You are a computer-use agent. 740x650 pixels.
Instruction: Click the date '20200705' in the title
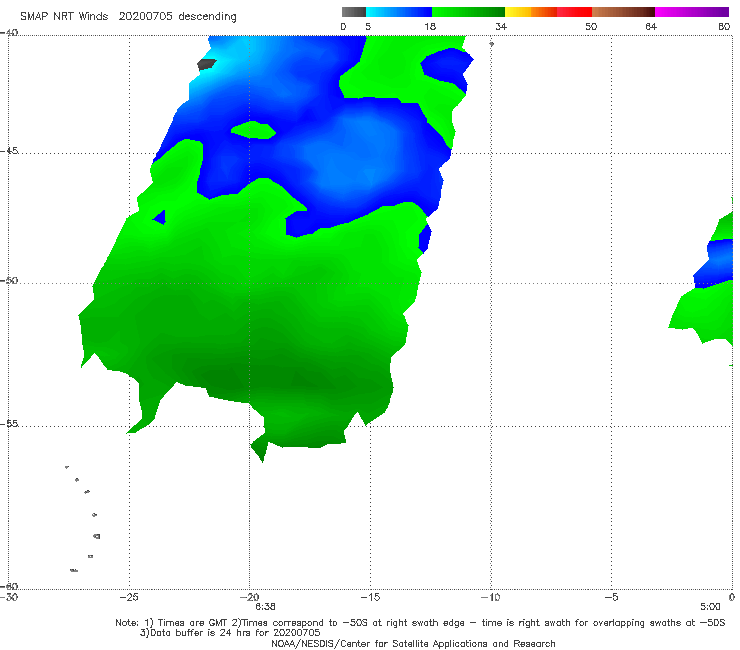(145, 17)
